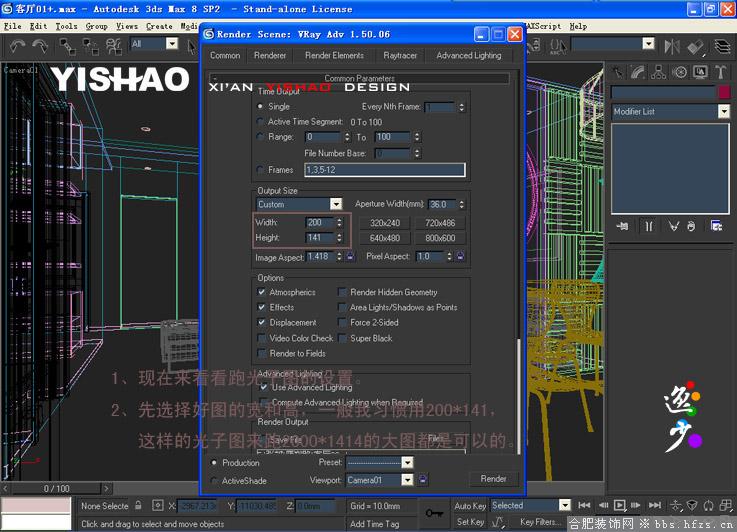Click the Height spinner arrows

point(339,238)
